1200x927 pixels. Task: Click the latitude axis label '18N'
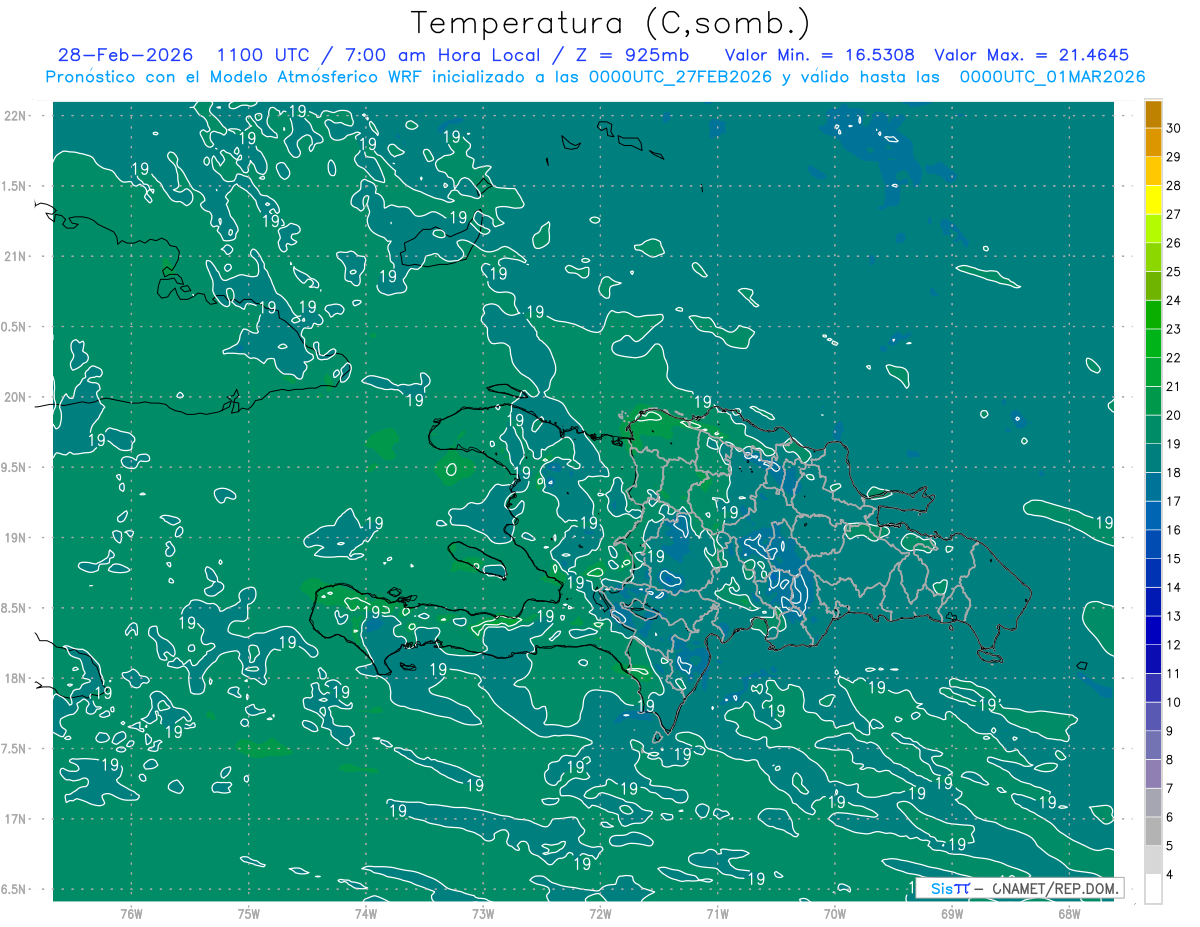16,678
